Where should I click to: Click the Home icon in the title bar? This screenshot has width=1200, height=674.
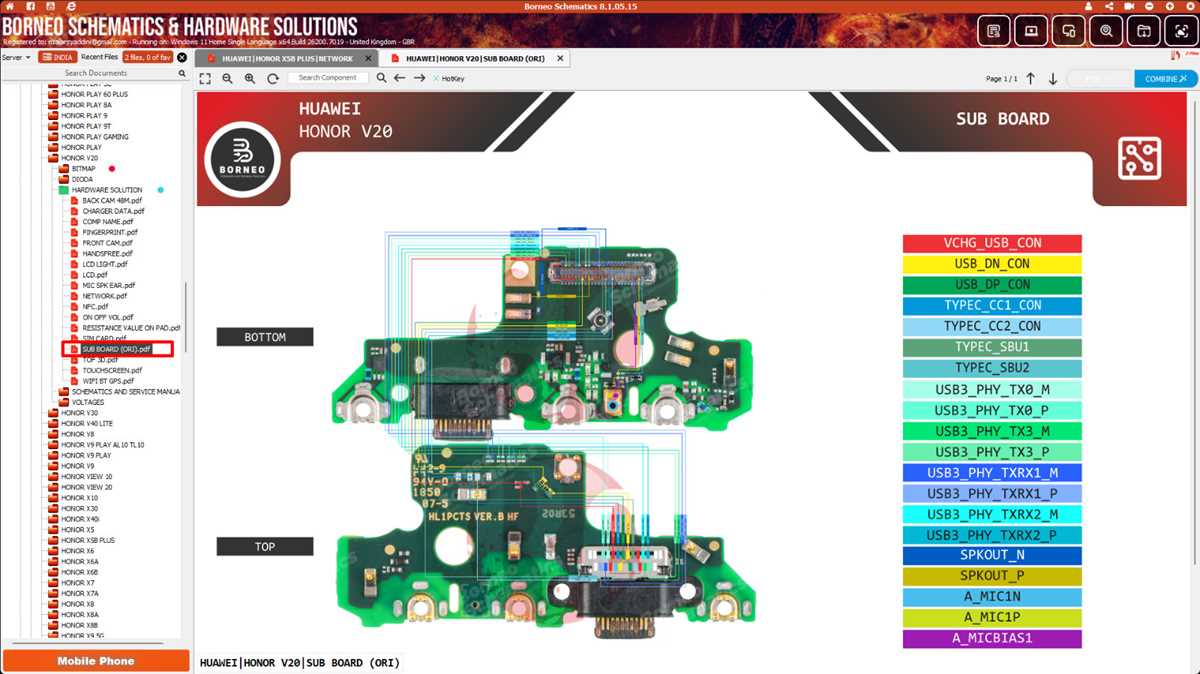coord(10,6)
